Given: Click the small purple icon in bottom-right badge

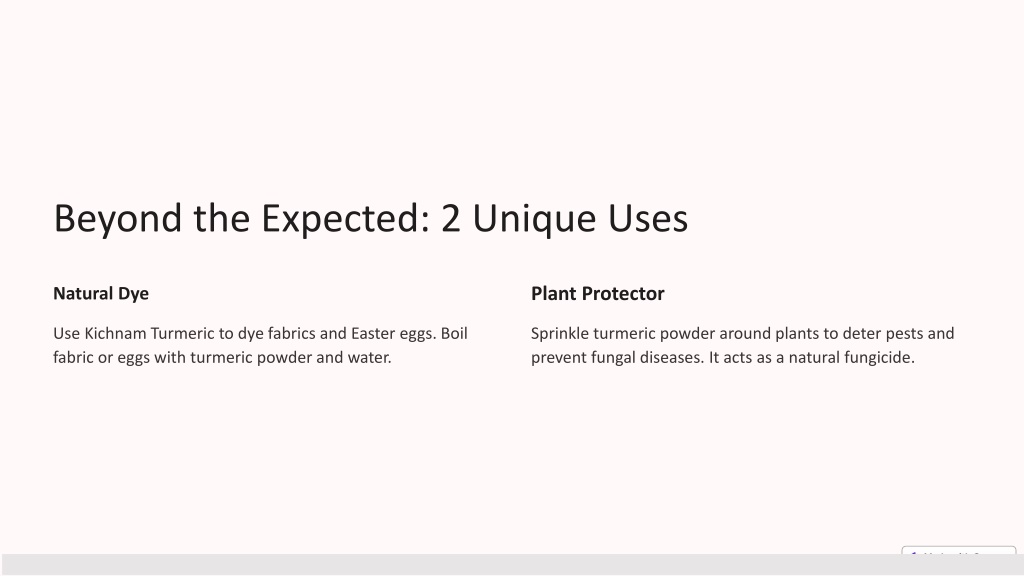Looking at the screenshot, I should point(913,552).
